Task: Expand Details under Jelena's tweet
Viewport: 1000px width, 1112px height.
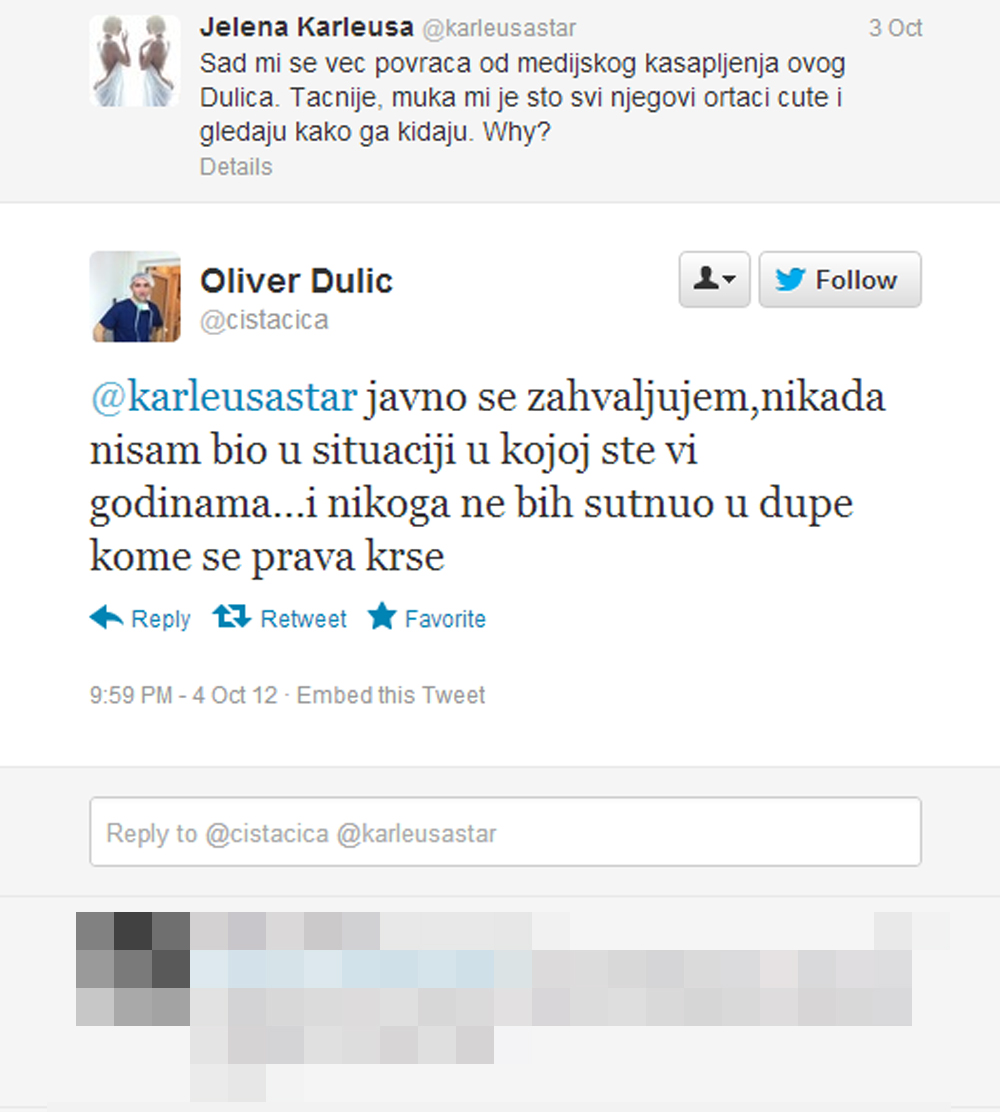Action: [235, 167]
